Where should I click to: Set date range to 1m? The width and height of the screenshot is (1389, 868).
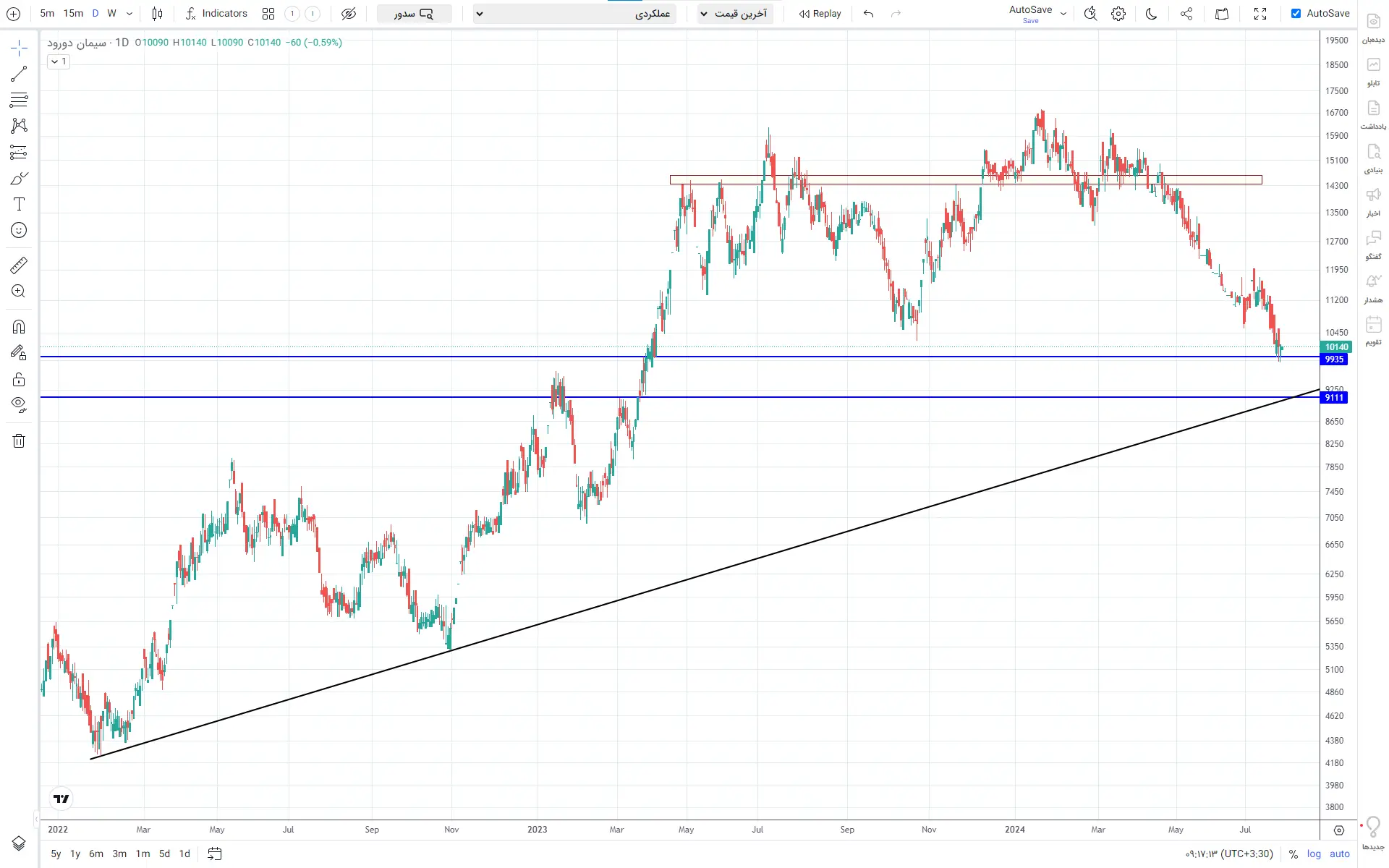[x=143, y=854]
